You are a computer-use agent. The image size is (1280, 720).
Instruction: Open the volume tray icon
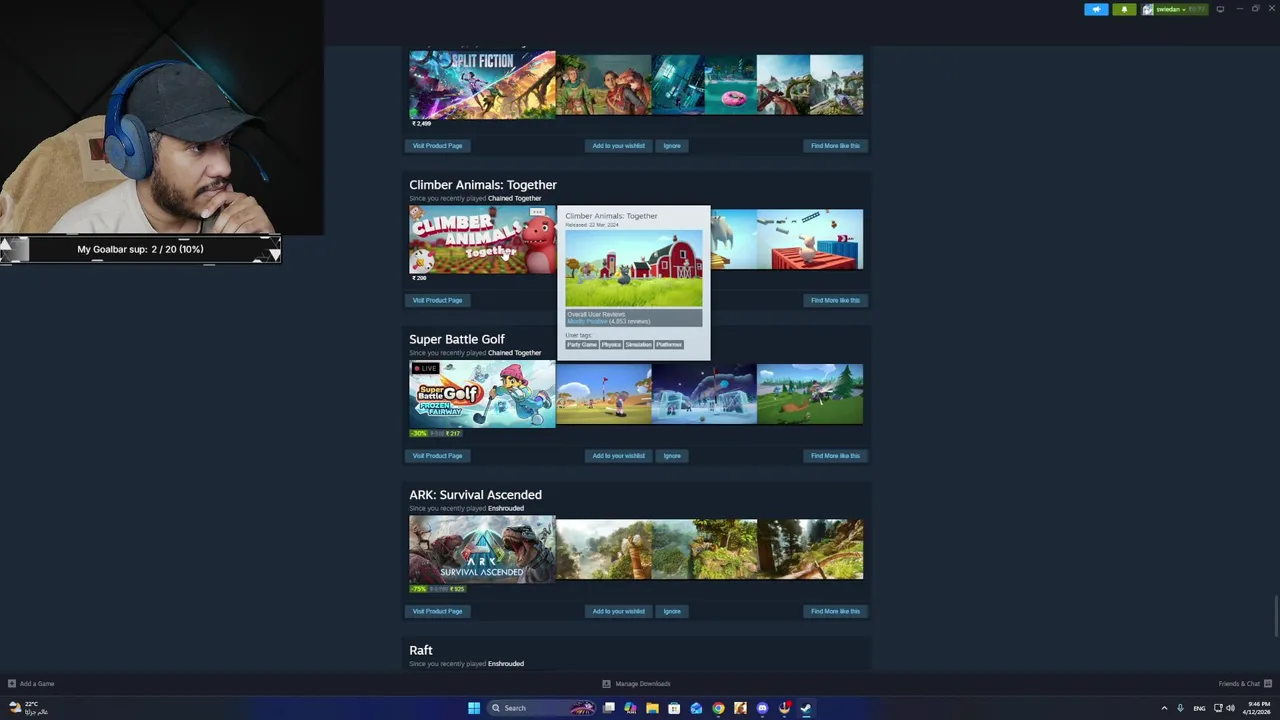[x=1229, y=708]
